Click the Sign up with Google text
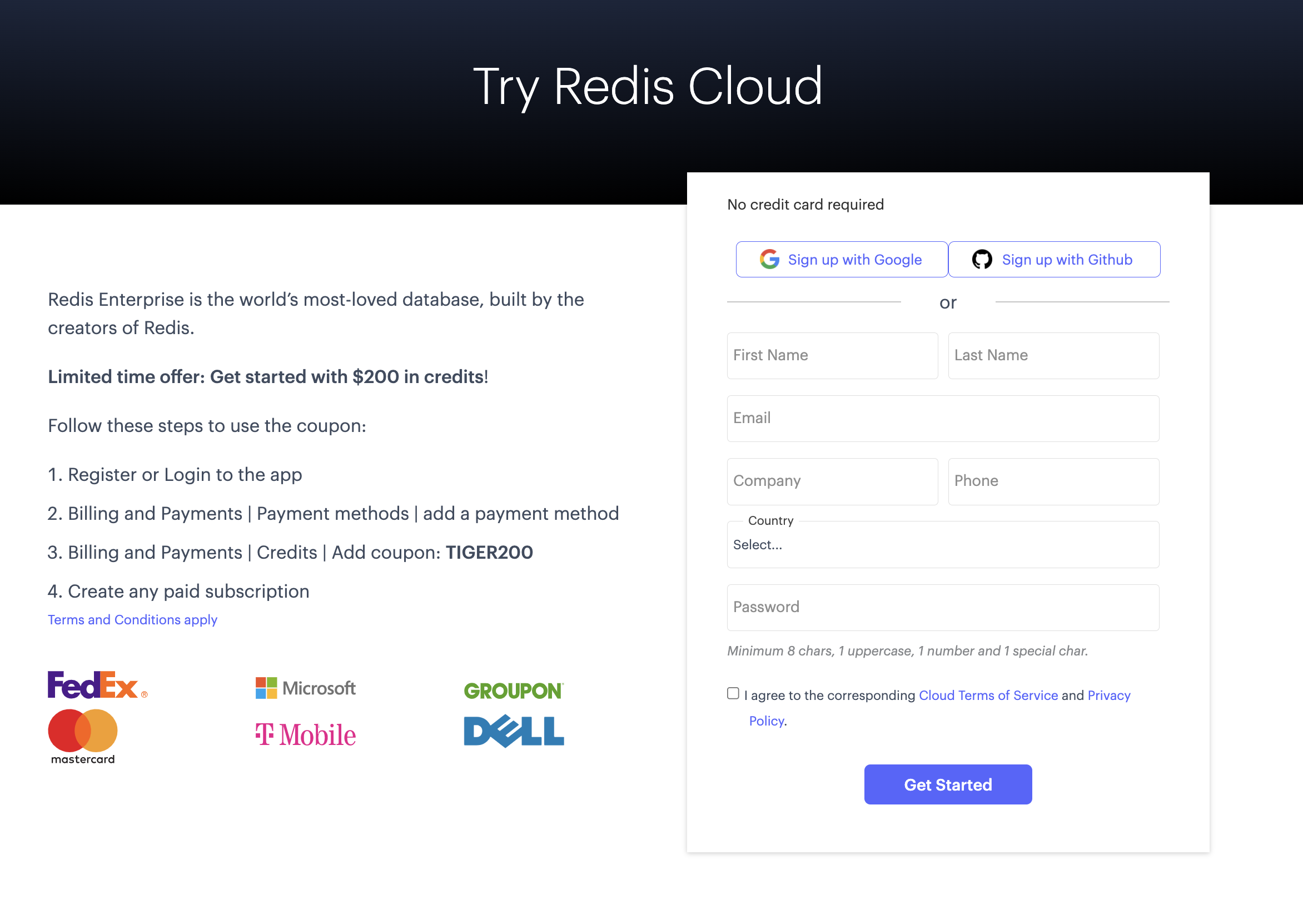Screen dimensions: 1303x924 click(x=855, y=260)
